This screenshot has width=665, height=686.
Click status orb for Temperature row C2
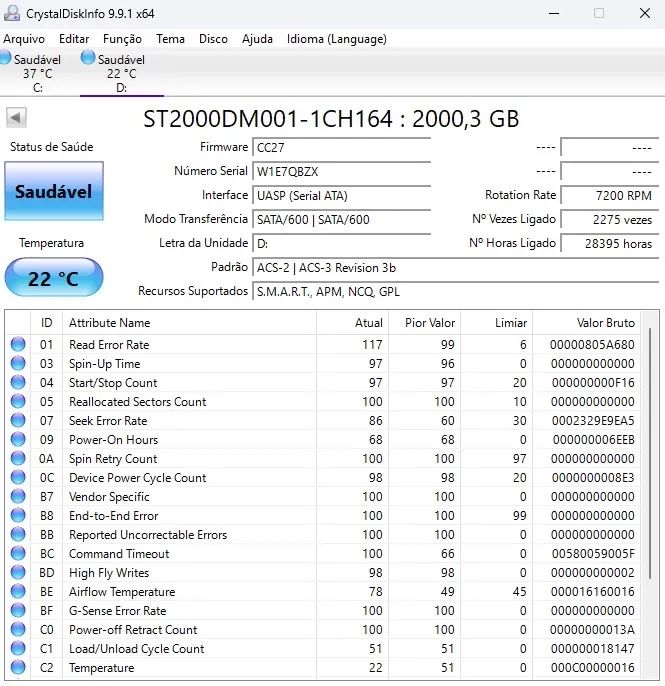[x=18, y=668]
